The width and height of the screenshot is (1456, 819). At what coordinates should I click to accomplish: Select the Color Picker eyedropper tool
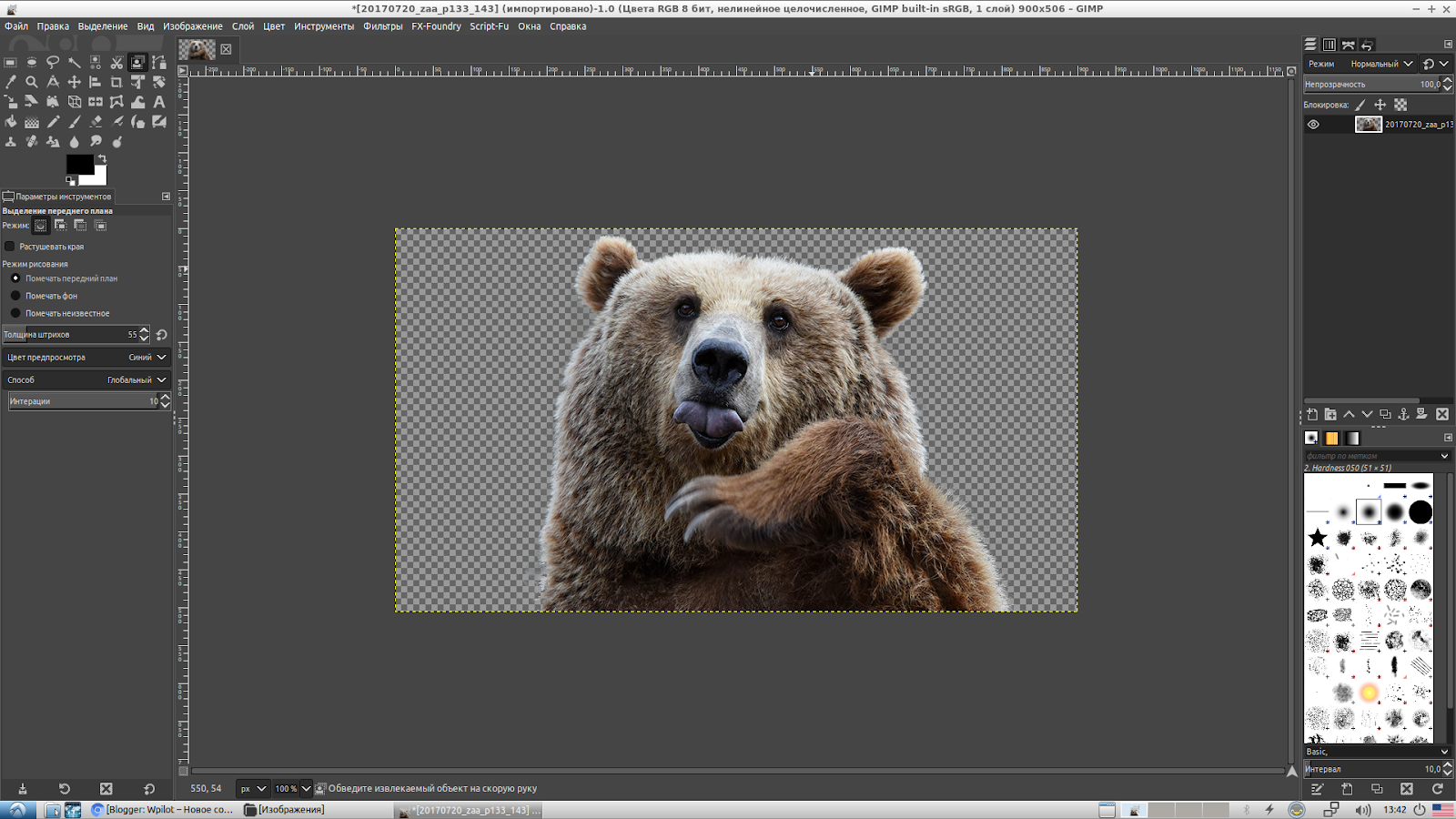pyautogui.click(x=11, y=82)
